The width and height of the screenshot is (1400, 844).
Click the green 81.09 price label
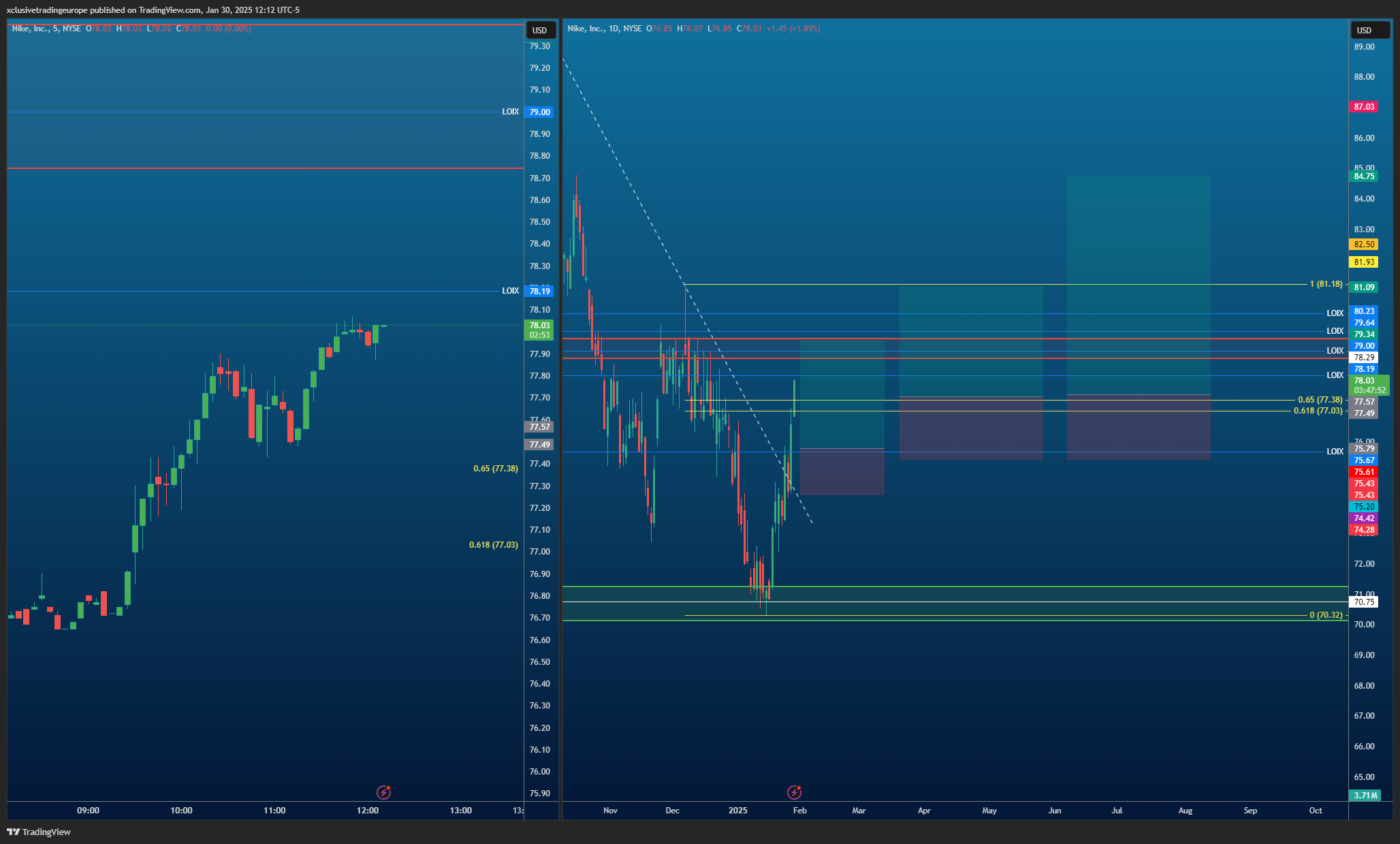tap(1364, 287)
